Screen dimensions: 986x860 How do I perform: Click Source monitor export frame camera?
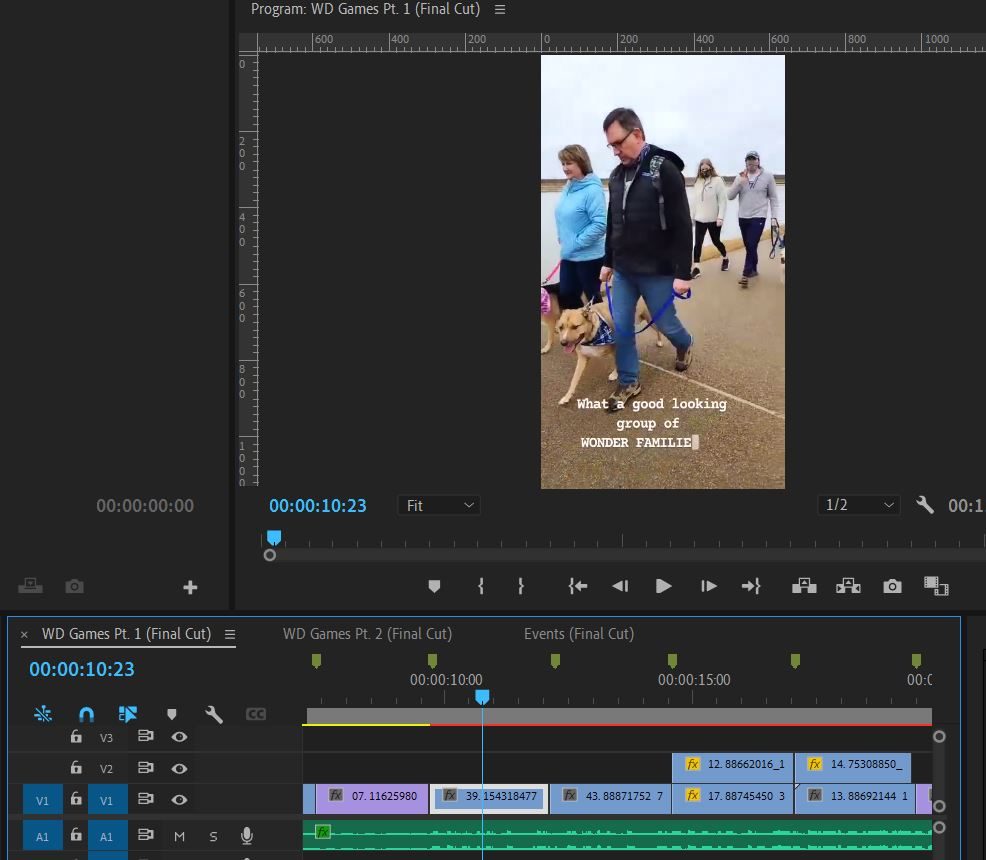pyautogui.click(x=74, y=587)
